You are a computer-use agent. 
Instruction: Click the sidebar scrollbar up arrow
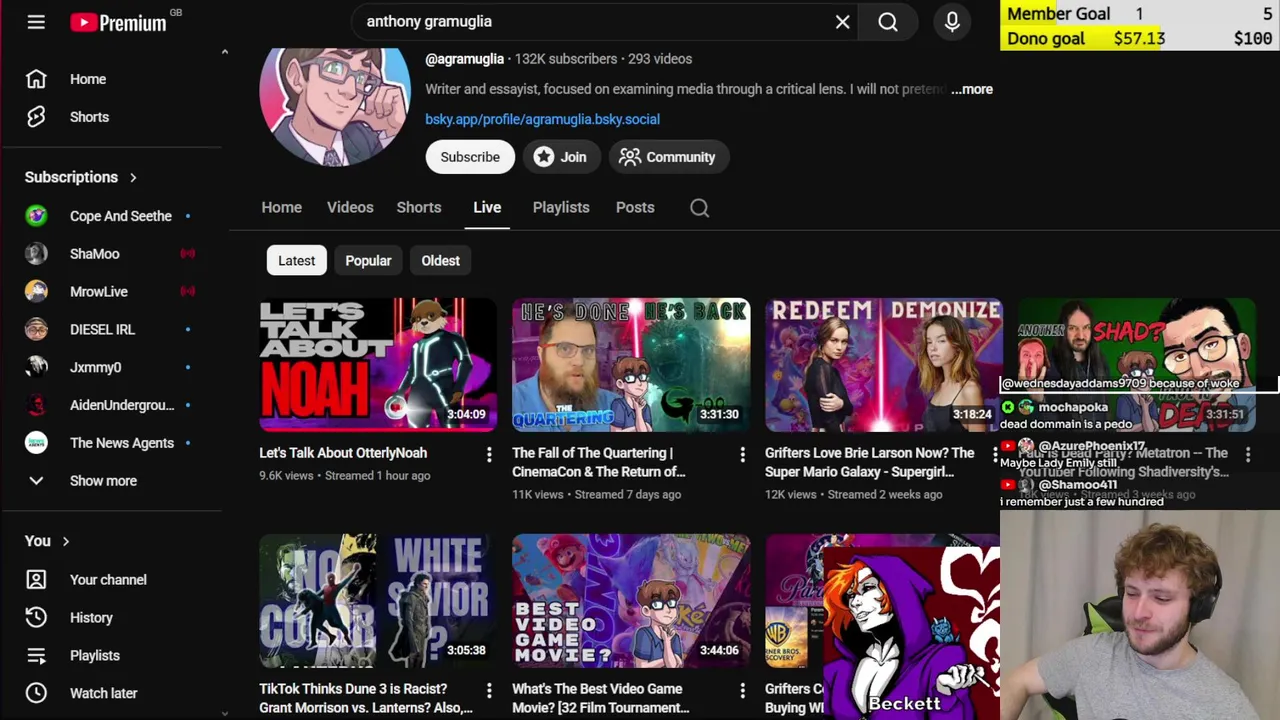click(224, 51)
